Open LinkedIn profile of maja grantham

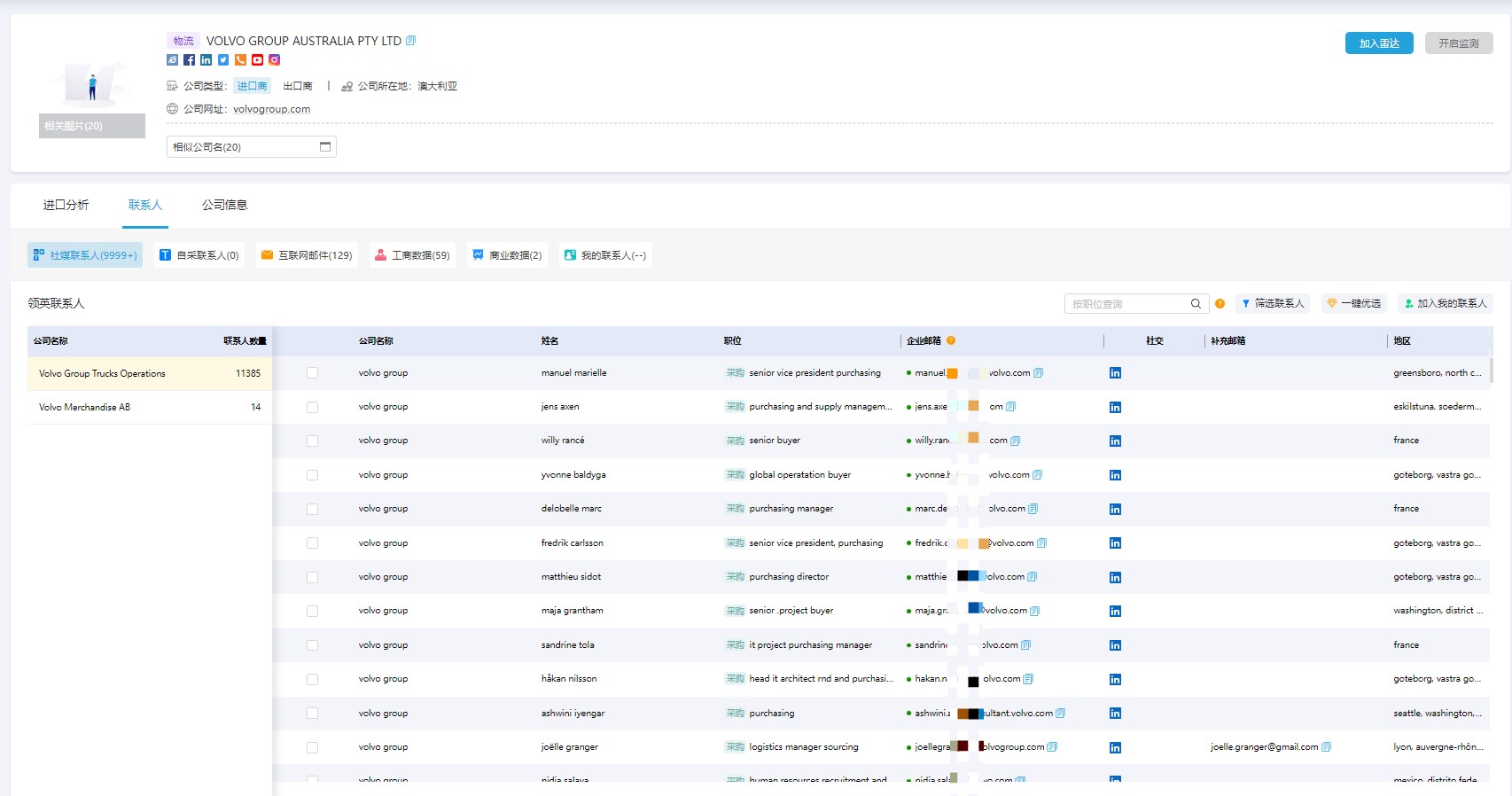(1115, 612)
